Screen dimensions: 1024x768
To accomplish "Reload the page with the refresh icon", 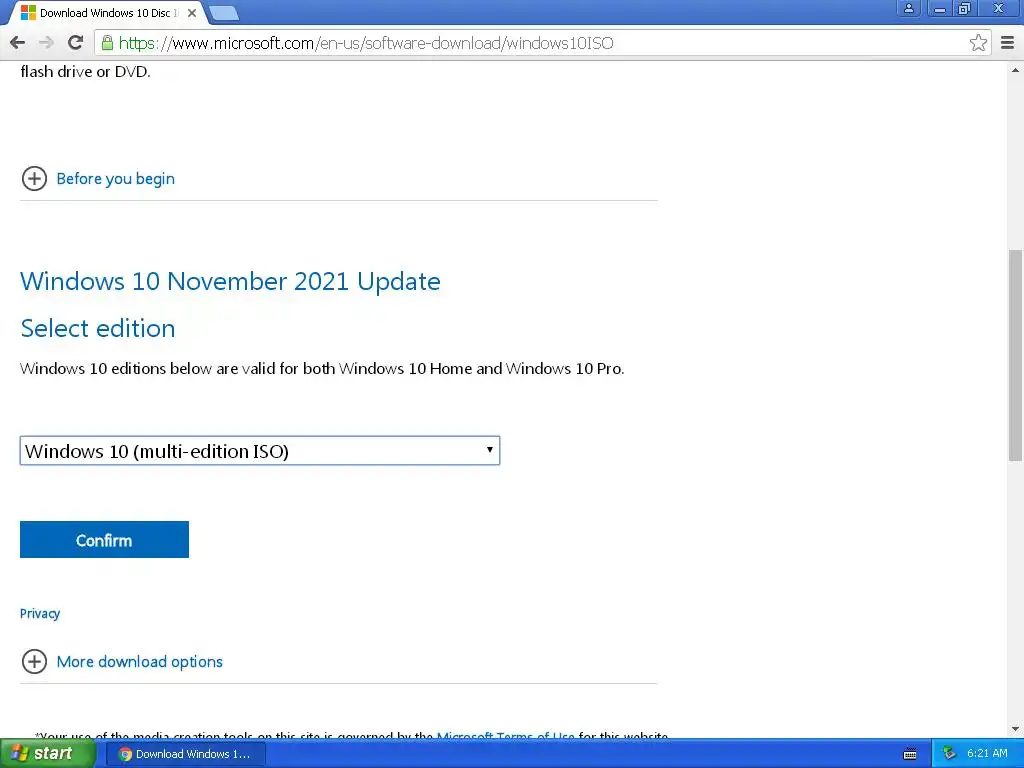I will [x=75, y=43].
